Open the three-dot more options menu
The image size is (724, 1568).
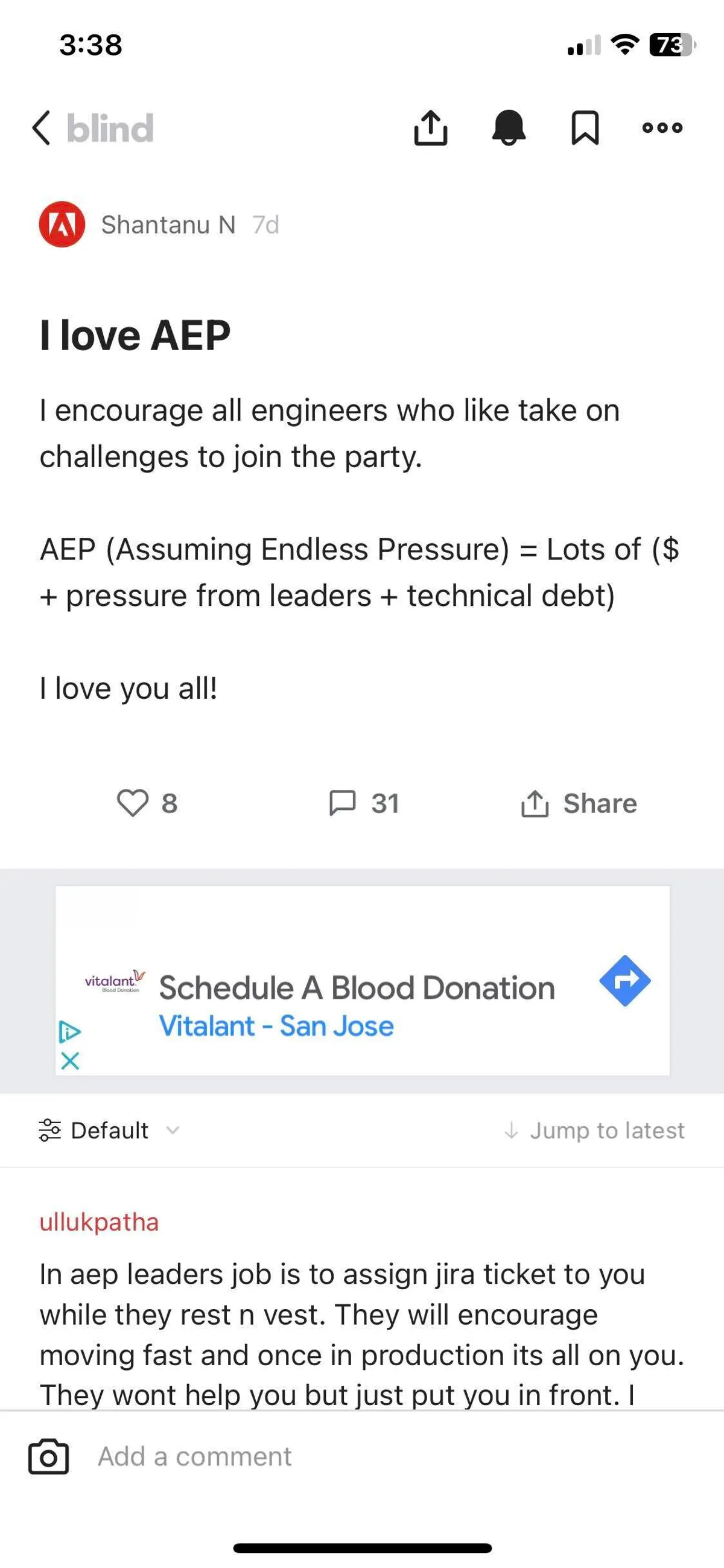tap(662, 128)
